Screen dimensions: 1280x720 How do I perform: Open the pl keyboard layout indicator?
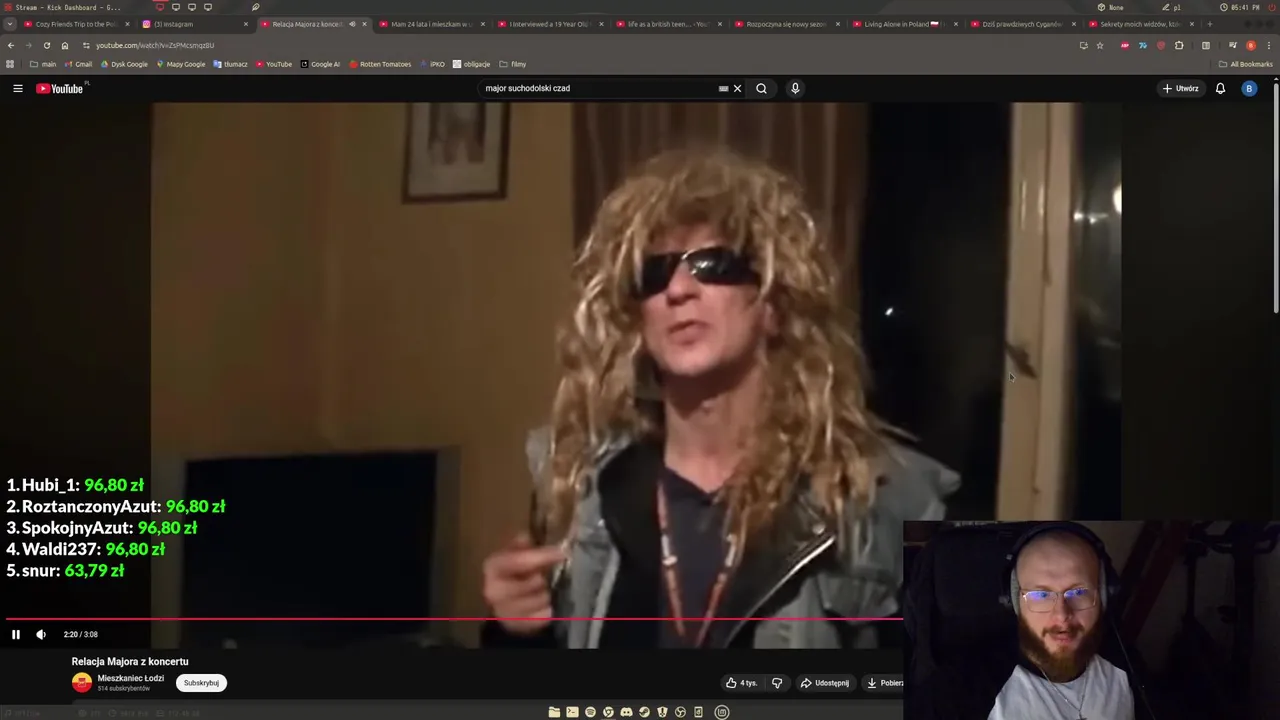point(1171,7)
